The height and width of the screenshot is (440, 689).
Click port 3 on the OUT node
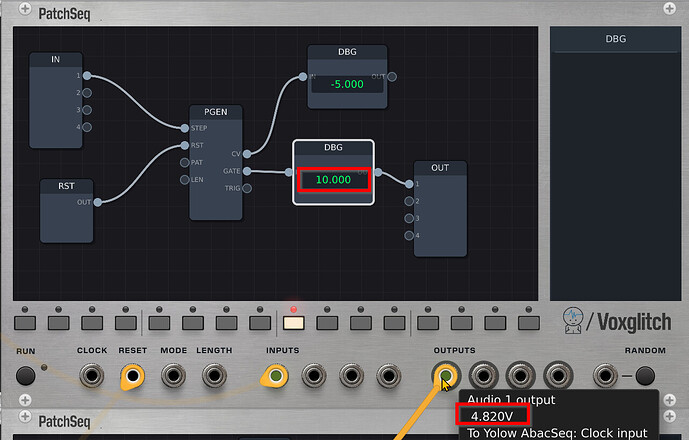coord(409,218)
